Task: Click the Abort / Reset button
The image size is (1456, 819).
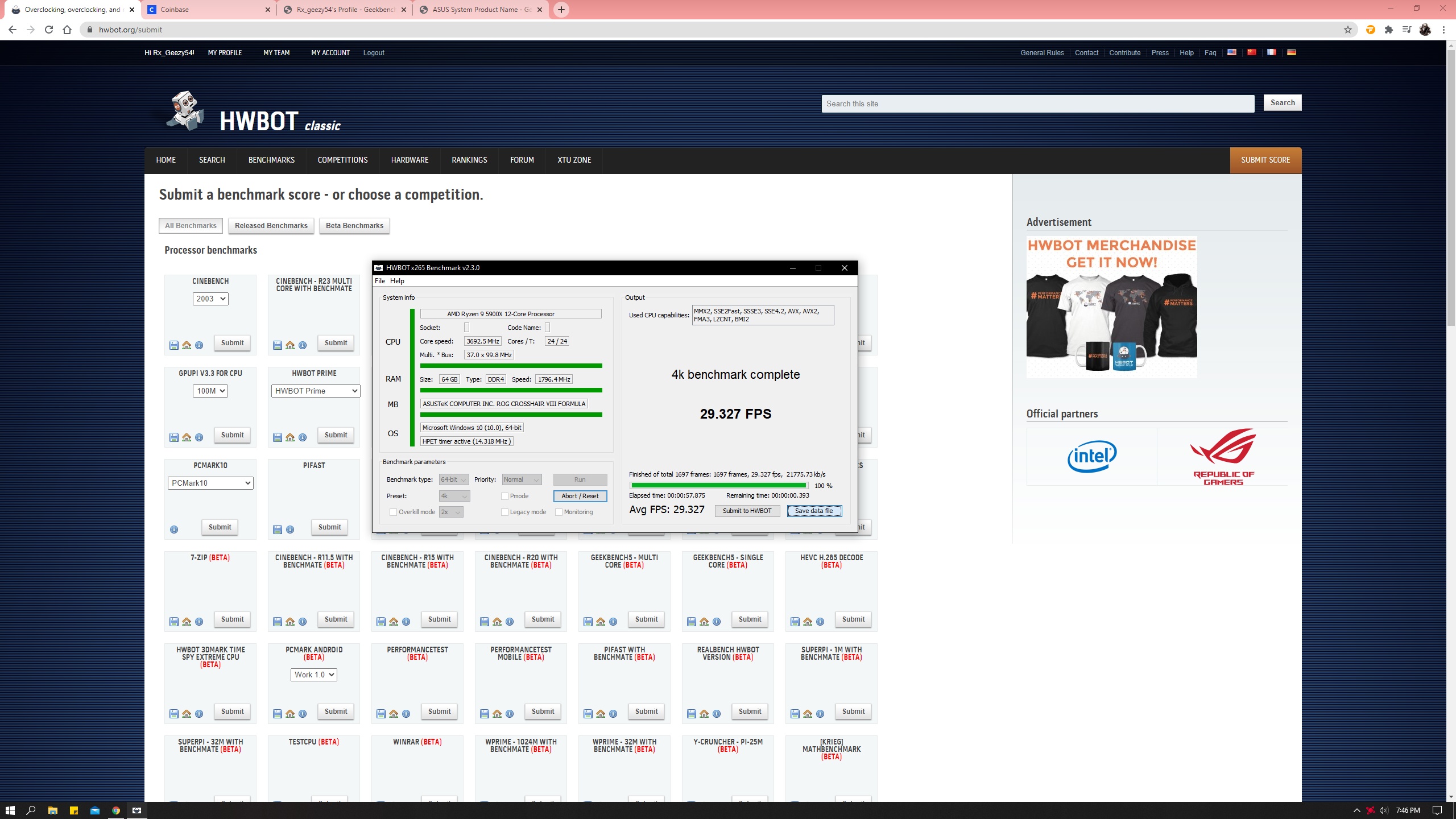Action: 580,496
